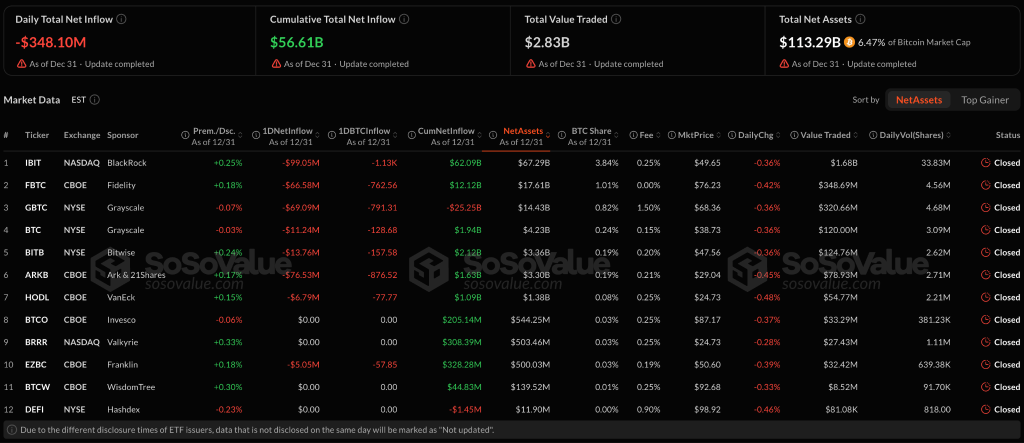Viewport: 1024px width, 443px height.
Task: Select NetAssets sort option
Action: (918, 100)
